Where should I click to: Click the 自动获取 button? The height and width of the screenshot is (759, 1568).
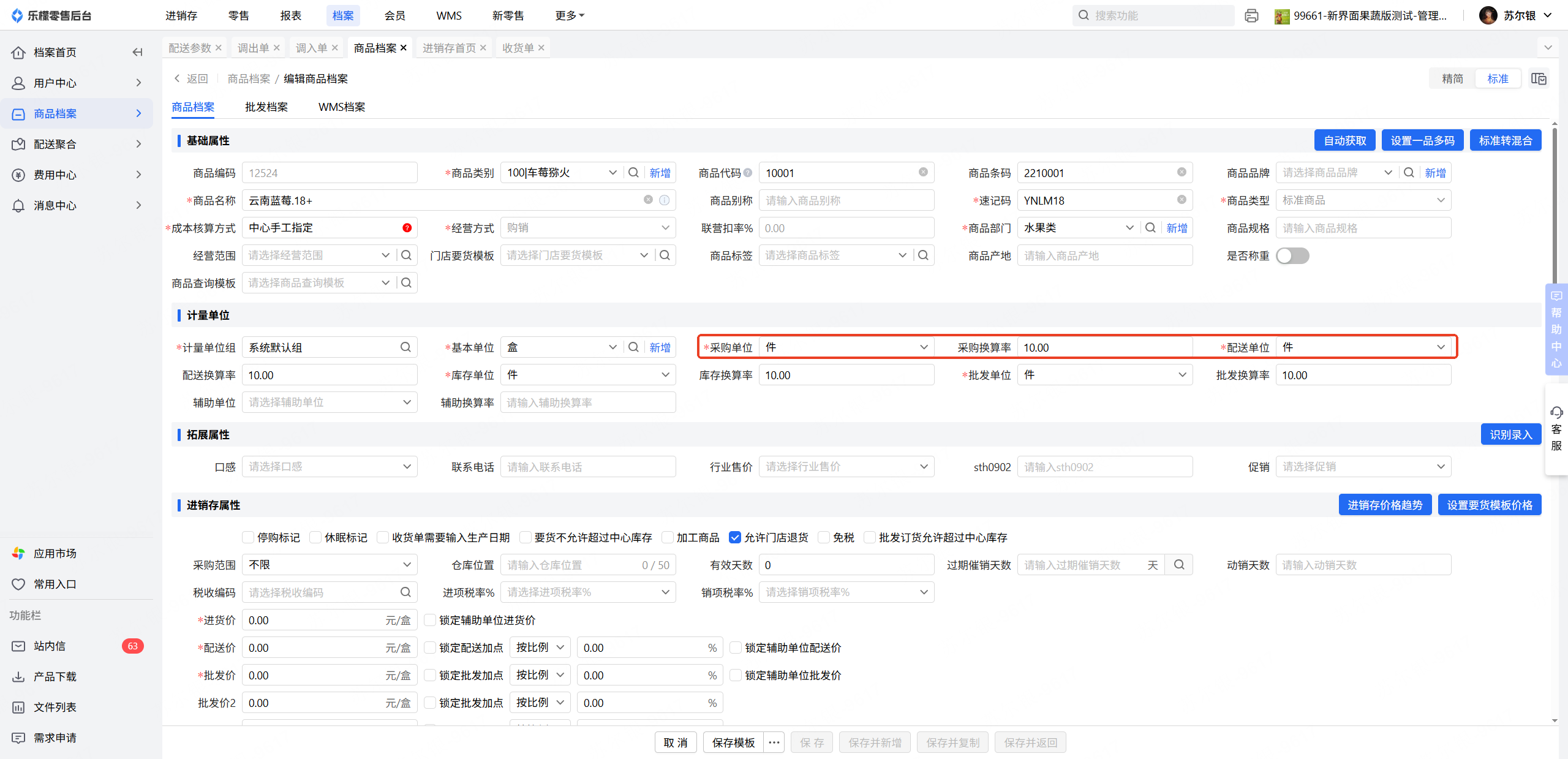[x=1345, y=141]
